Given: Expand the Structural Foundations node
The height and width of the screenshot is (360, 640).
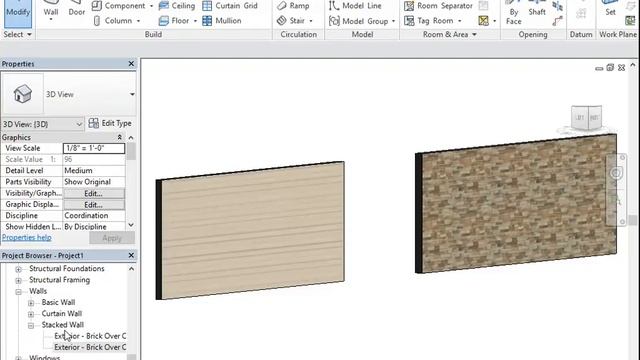Looking at the screenshot, I should (x=18, y=269).
